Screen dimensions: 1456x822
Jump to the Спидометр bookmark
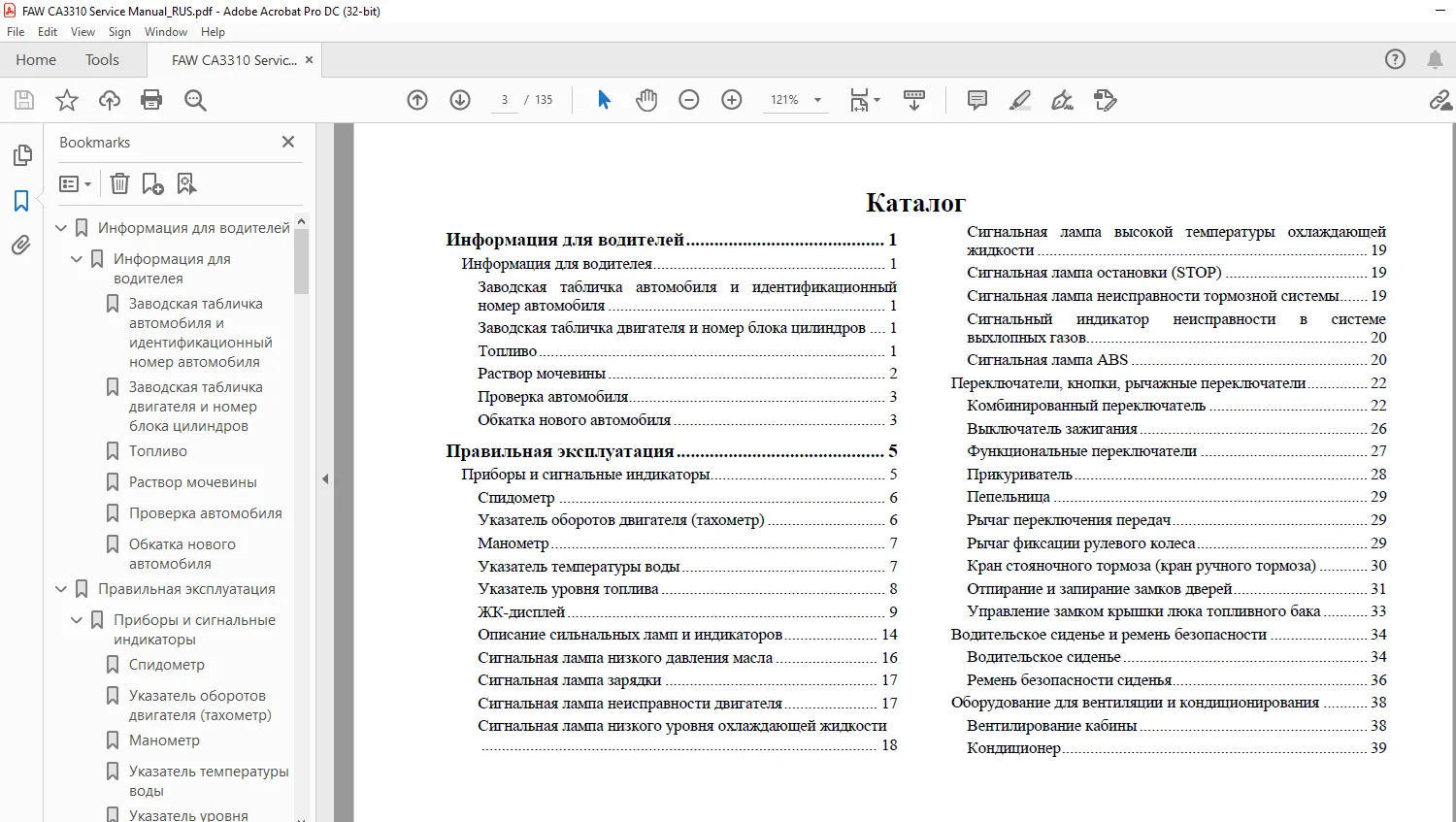tap(167, 665)
